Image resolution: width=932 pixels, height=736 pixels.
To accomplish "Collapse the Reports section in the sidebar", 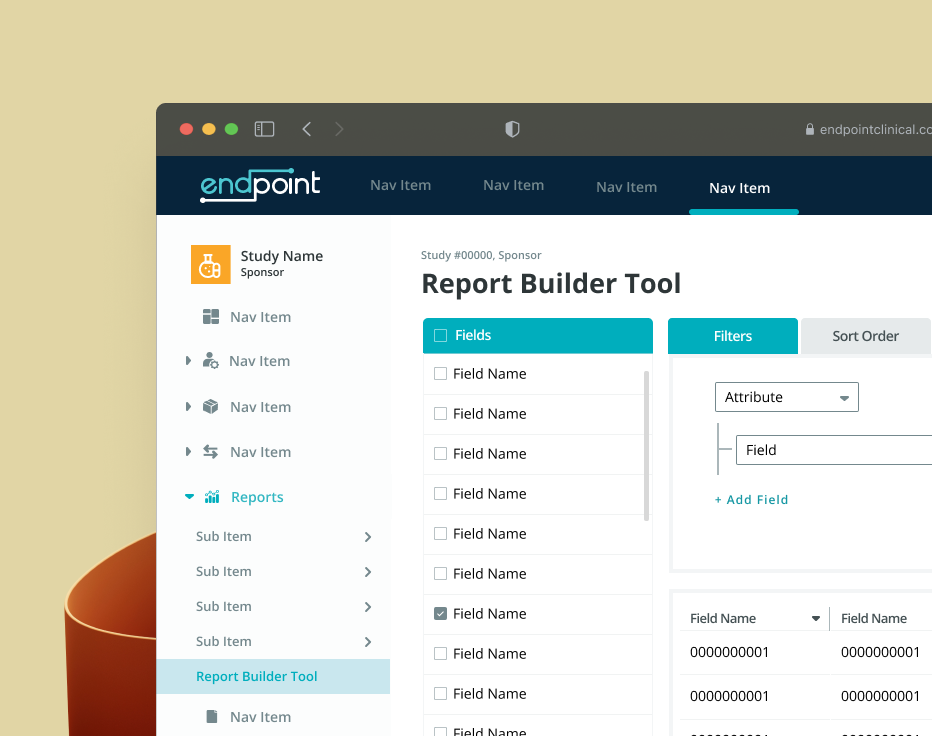I will click(x=189, y=496).
